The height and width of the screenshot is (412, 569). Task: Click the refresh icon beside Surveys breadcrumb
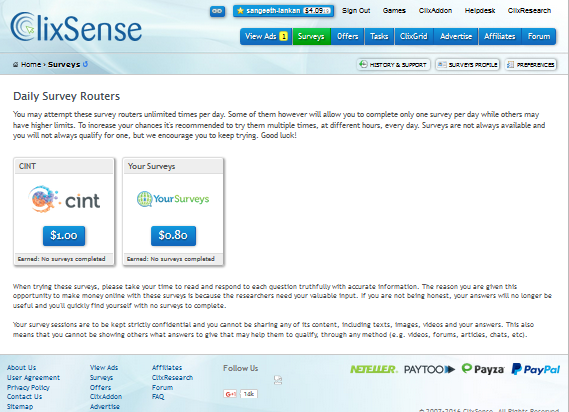[x=85, y=64]
